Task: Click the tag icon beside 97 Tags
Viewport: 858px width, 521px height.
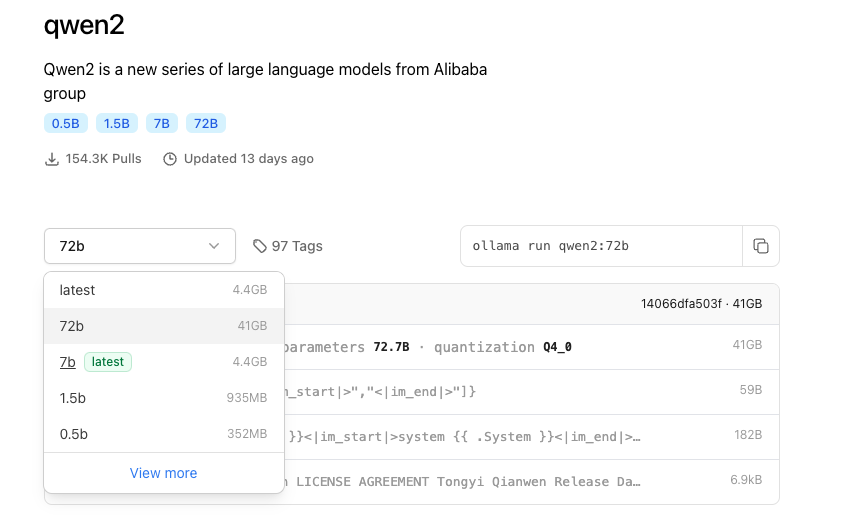Action: (x=260, y=246)
